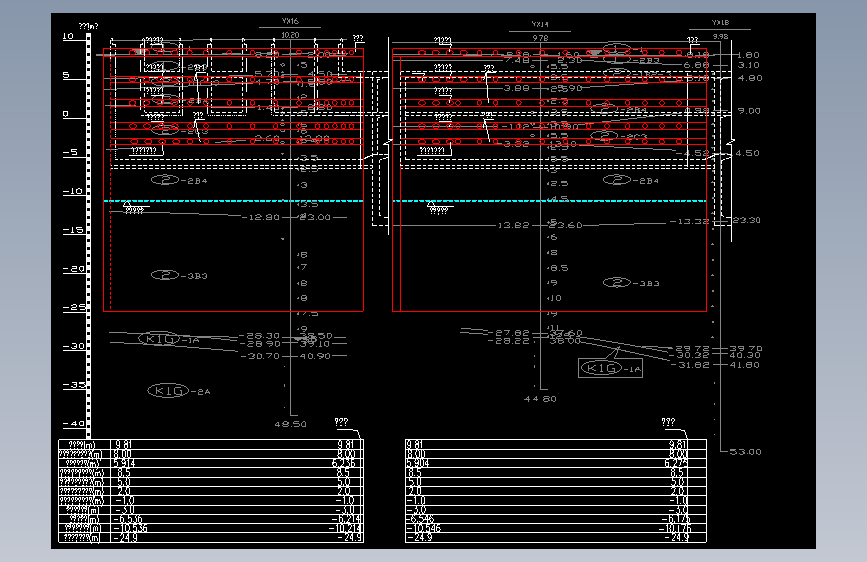Click the depth value 41.80

click(744, 365)
